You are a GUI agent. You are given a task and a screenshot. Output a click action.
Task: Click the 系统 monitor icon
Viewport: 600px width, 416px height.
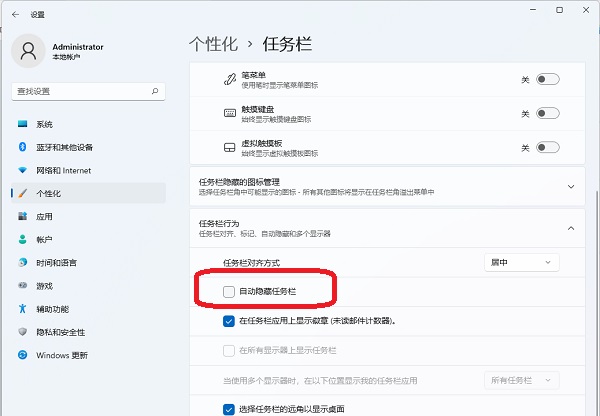pyautogui.click(x=23, y=124)
